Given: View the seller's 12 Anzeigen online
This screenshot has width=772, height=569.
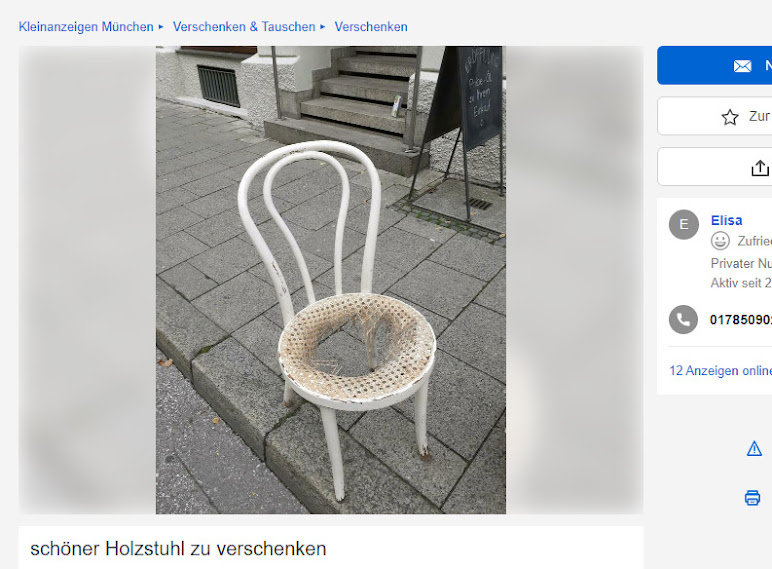Looking at the screenshot, I should click(720, 370).
